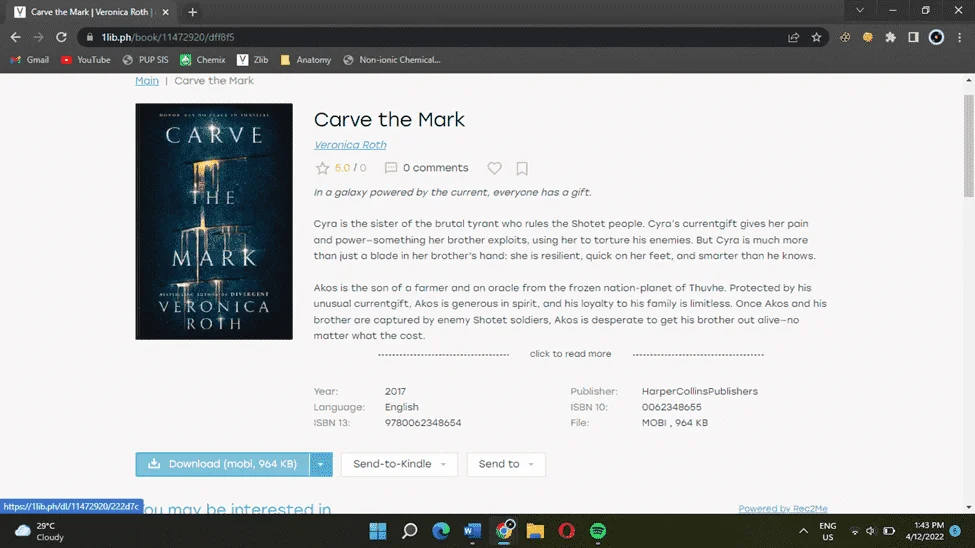Click Download (mobi, 964 KB) button
This screenshot has height=548, width=975.
222,464
